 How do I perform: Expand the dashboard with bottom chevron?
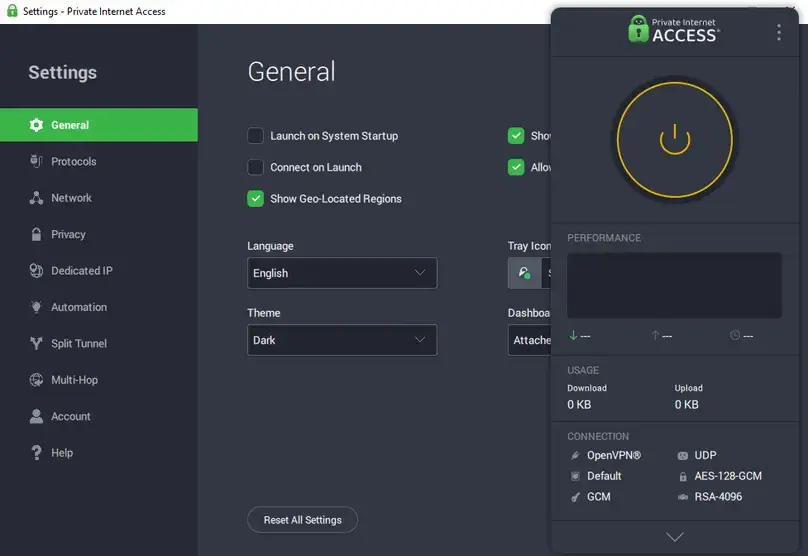tap(675, 537)
